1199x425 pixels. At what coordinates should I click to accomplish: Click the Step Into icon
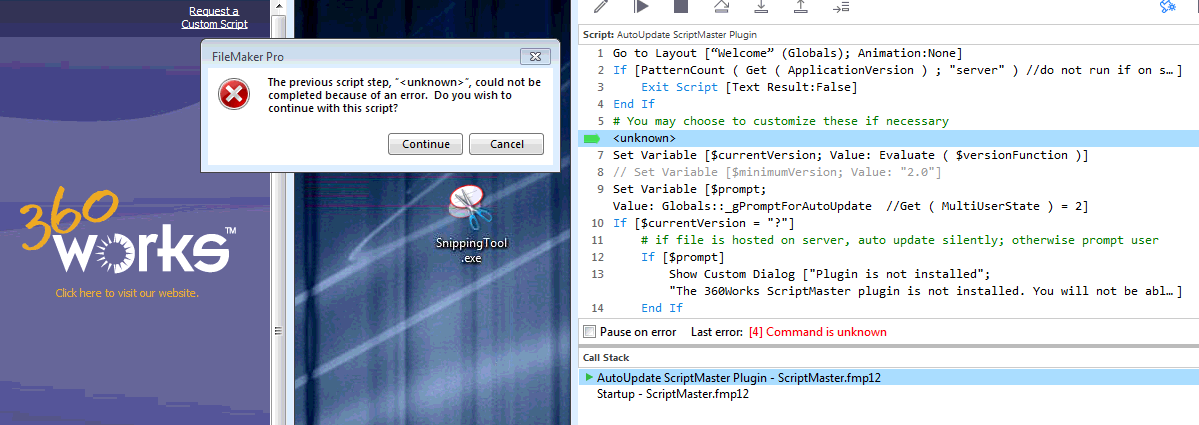click(x=761, y=6)
